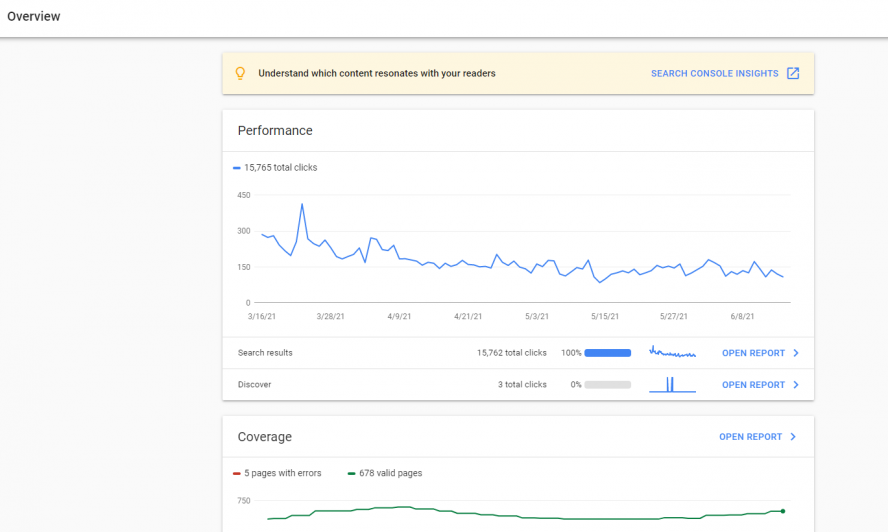The width and height of the screenshot is (888, 532).
Task: Click chevron beside Coverage Open Report
Action: (793, 437)
